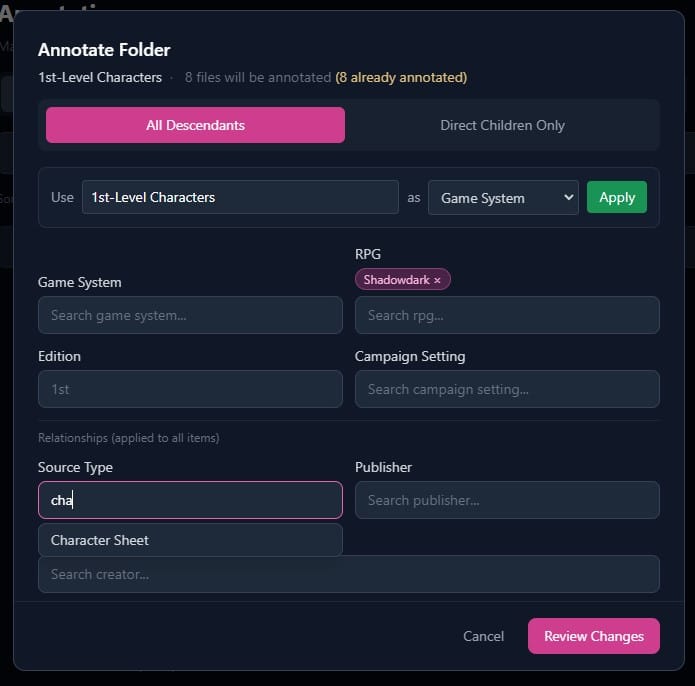
Task: Click the green Apply button
Action: [616, 197]
